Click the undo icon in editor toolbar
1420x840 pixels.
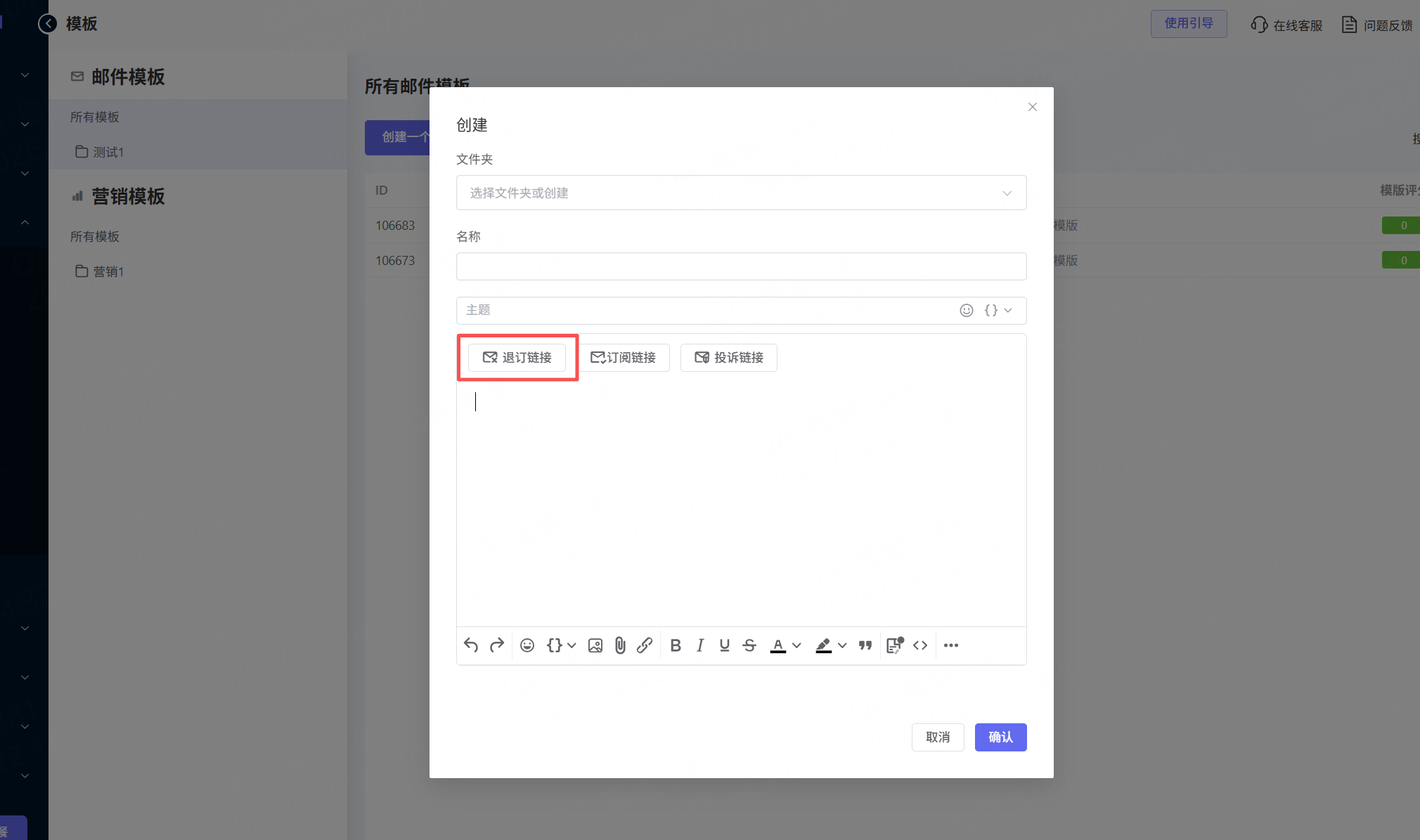coord(471,645)
